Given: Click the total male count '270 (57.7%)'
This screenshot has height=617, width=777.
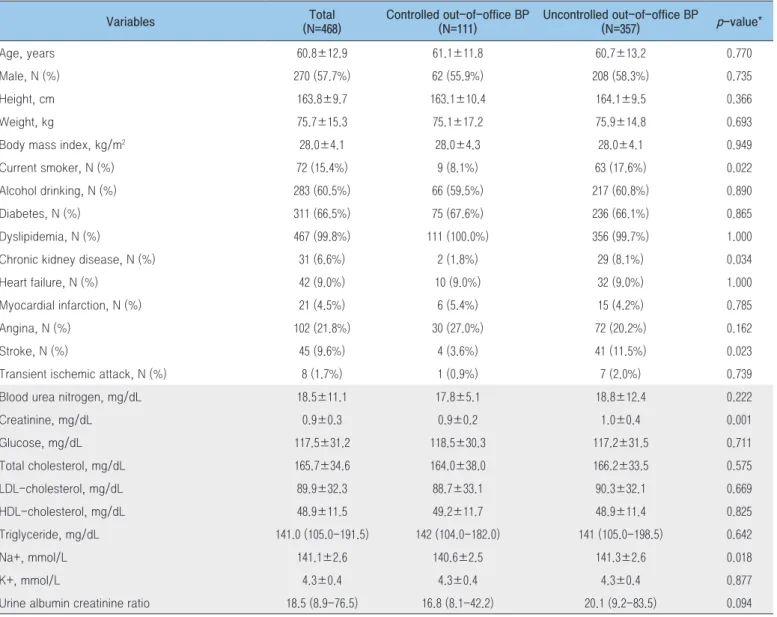Looking at the screenshot, I should (x=322, y=76).
